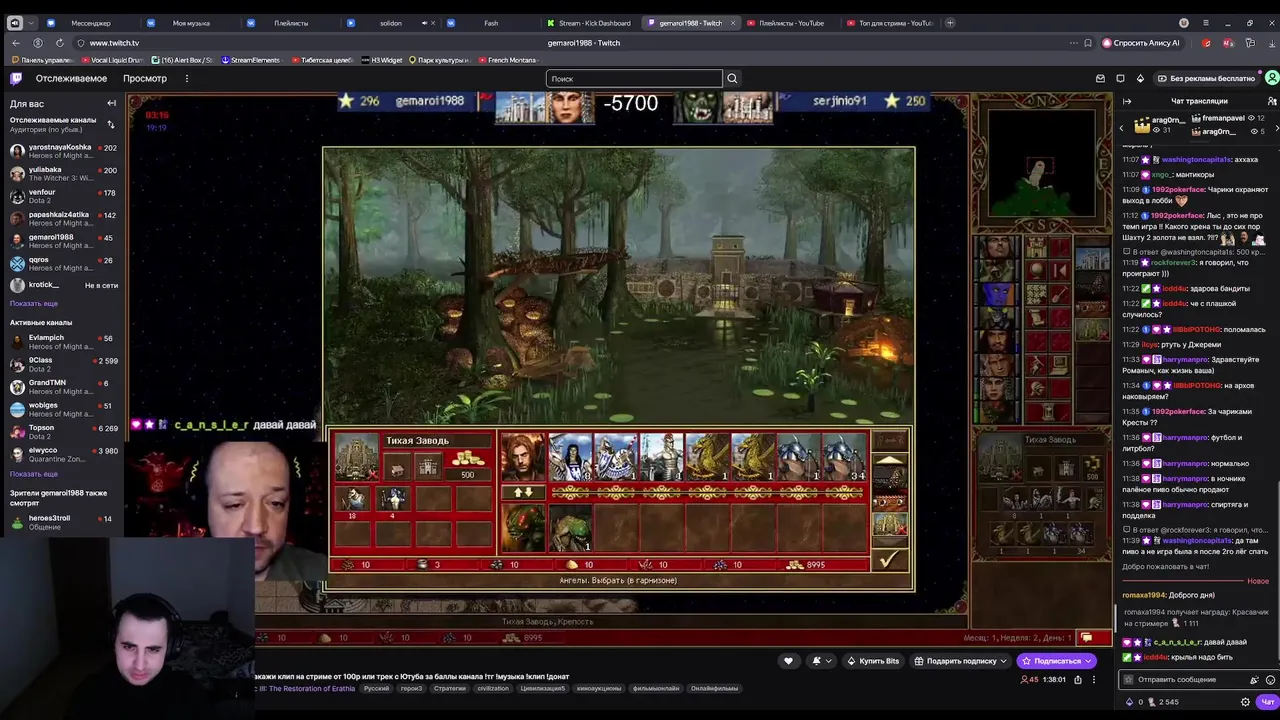The height and width of the screenshot is (720, 1280).
Task: Reload the page with refresh icon
Action: tap(60, 43)
